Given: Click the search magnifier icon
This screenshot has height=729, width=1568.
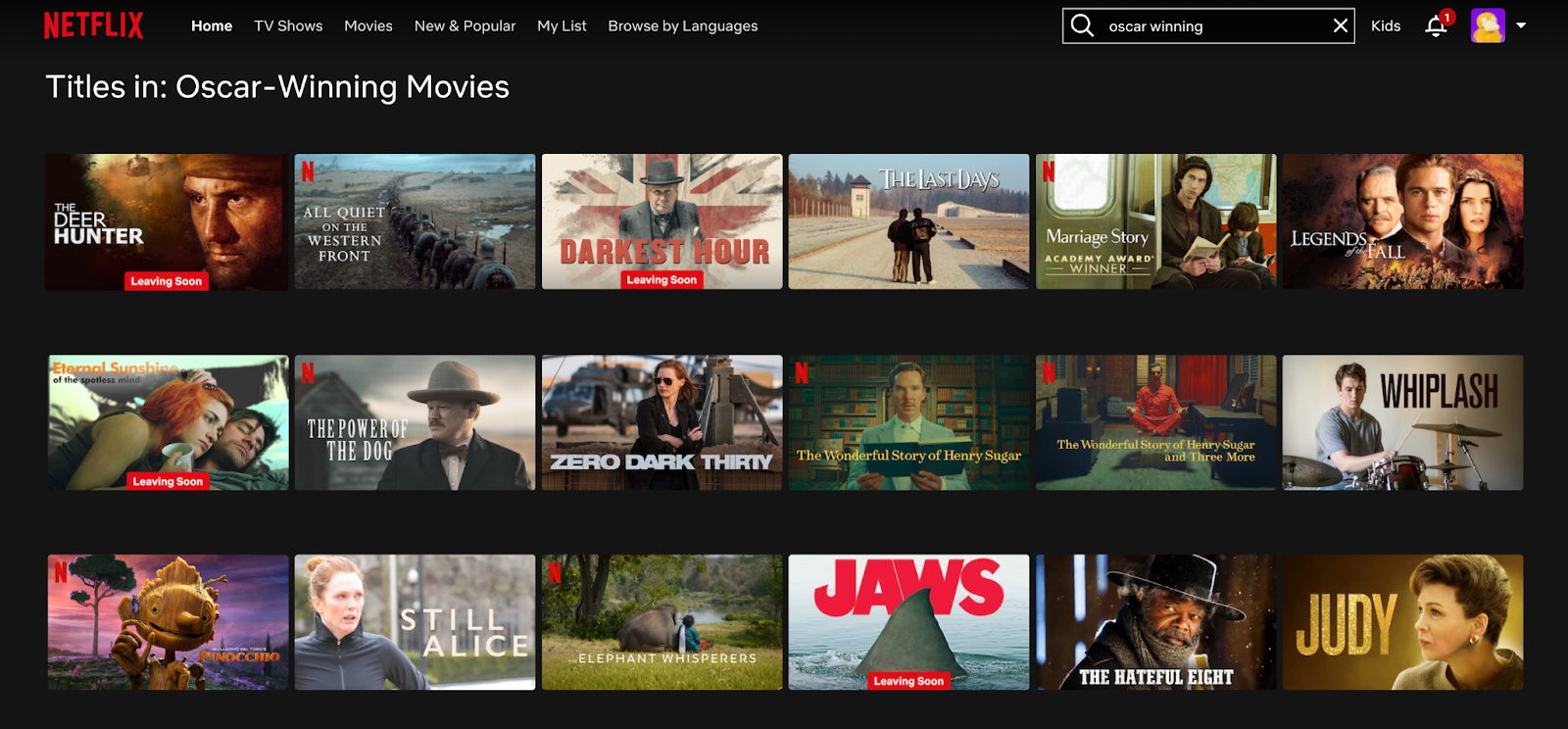Looking at the screenshot, I should point(1082,25).
